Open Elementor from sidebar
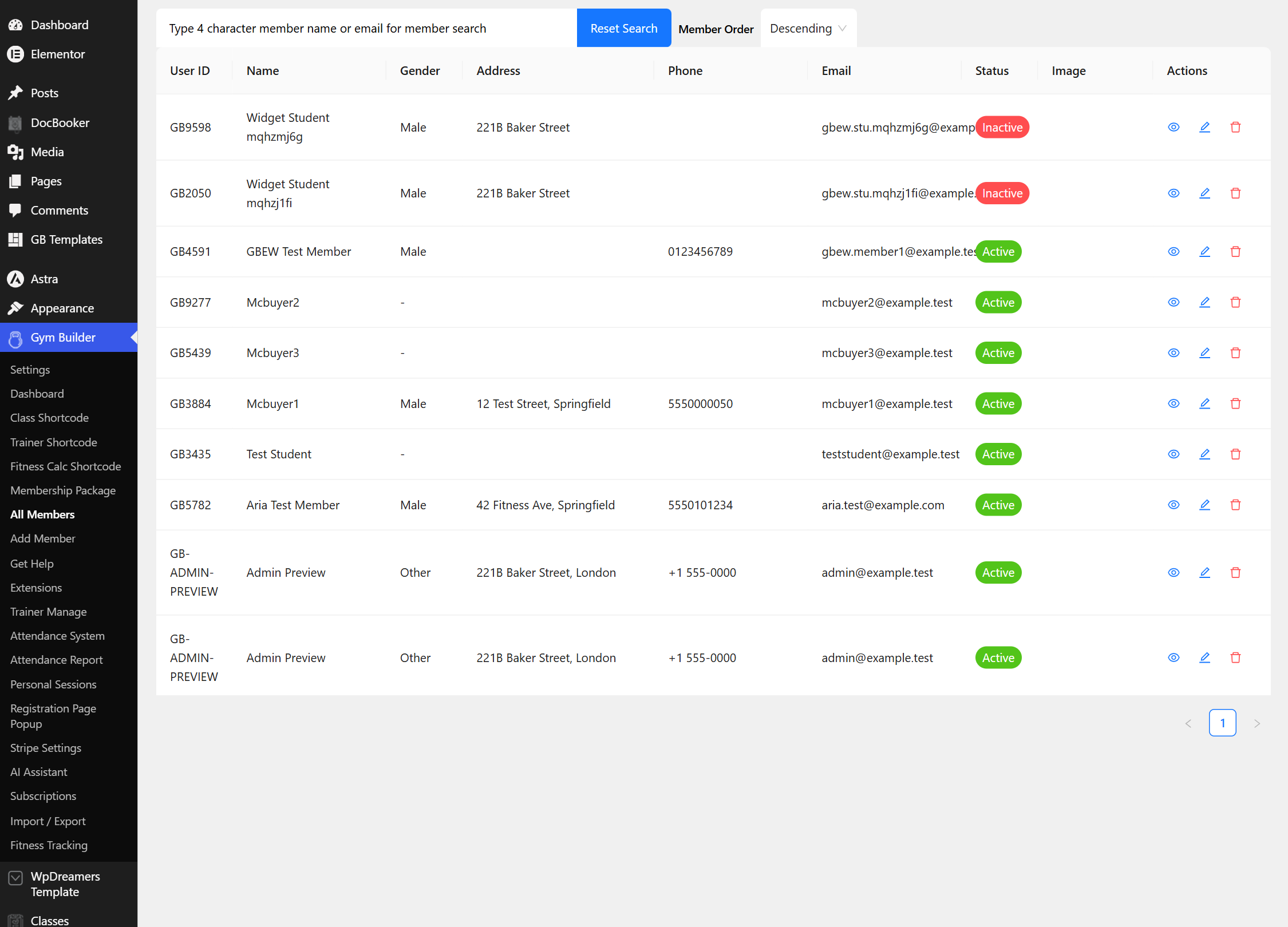1288x927 pixels. [69, 54]
